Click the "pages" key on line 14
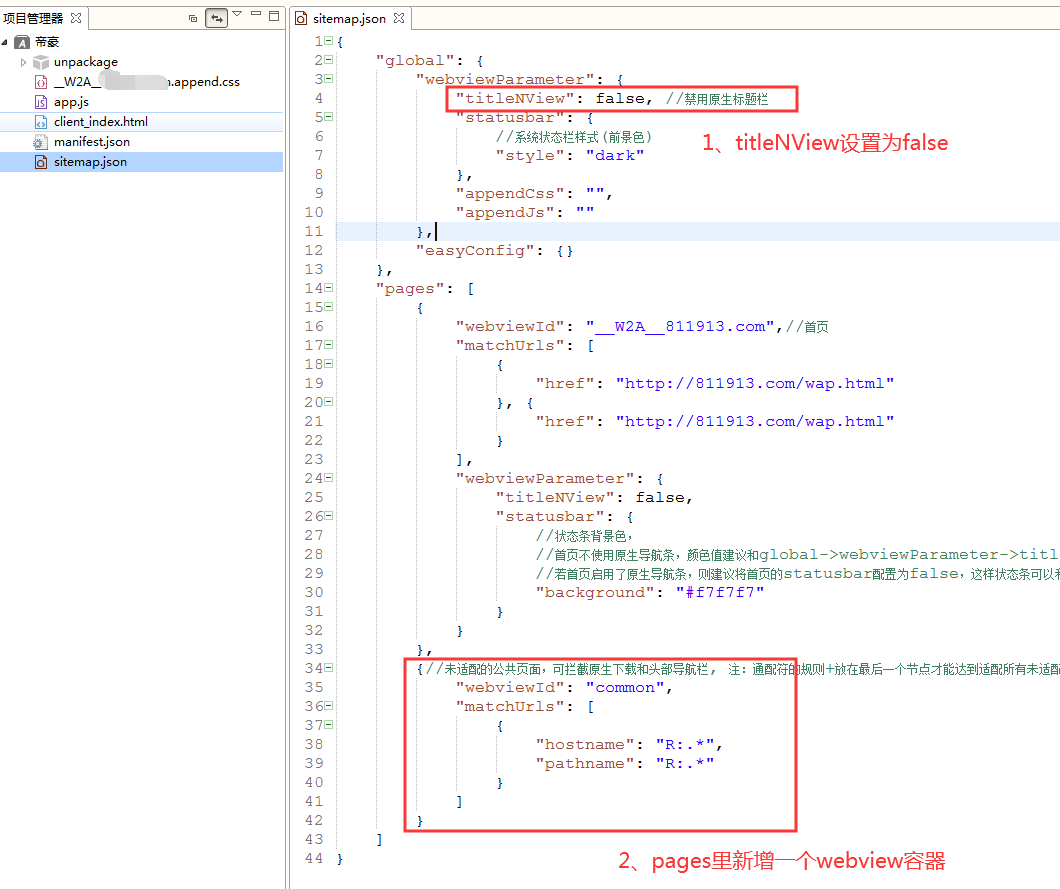Viewport: 1060px width, 889px height. 410,289
